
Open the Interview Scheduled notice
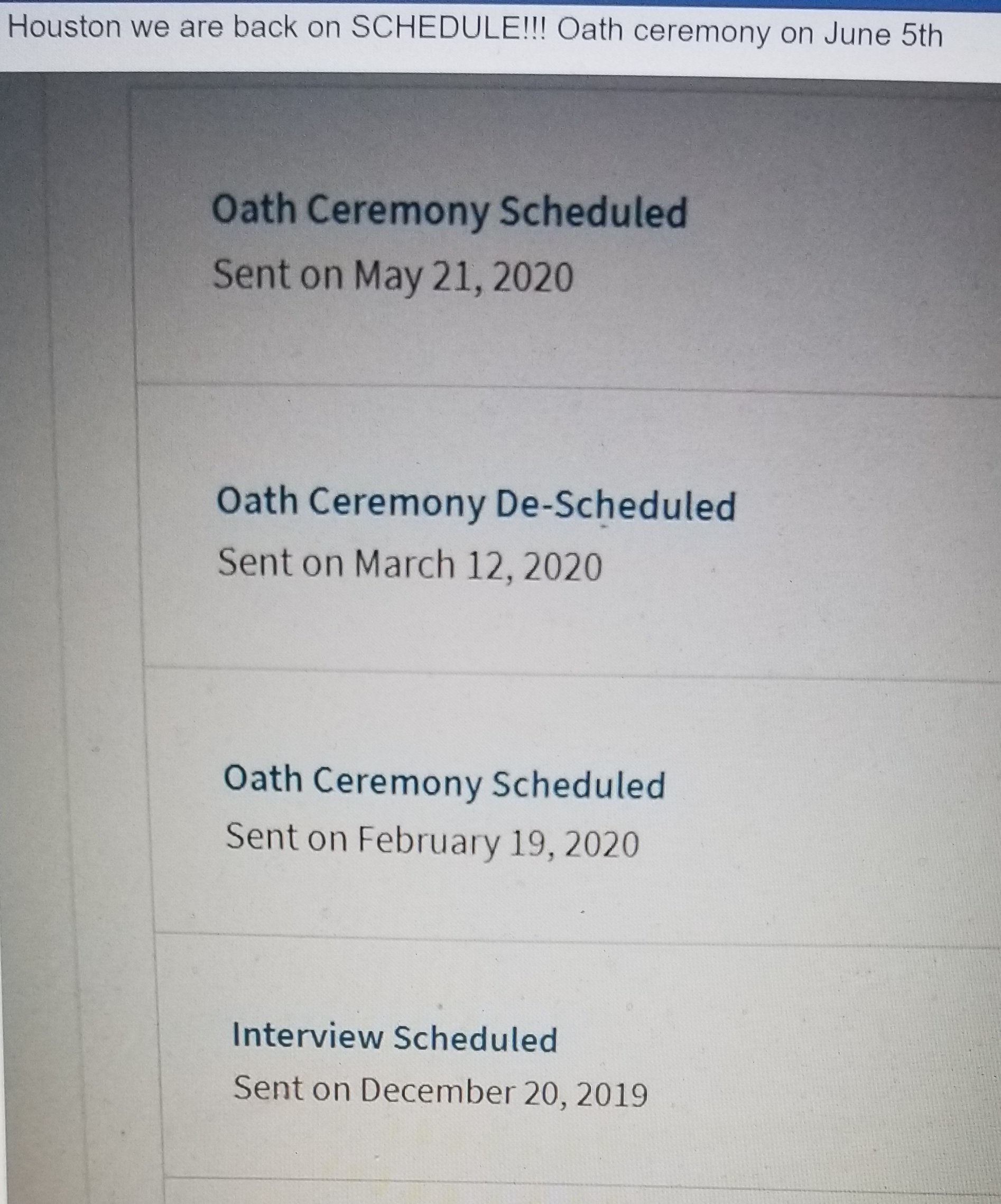click(x=394, y=1038)
